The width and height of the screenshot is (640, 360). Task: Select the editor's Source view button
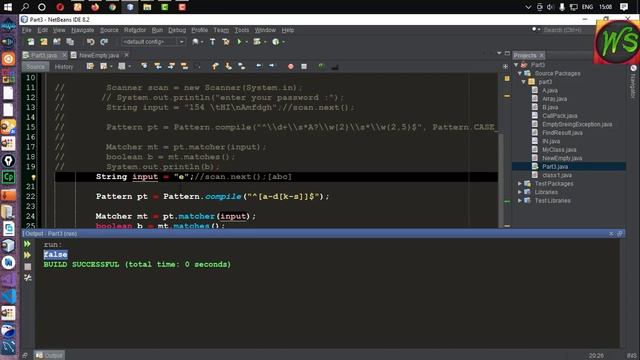pos(36,67)
